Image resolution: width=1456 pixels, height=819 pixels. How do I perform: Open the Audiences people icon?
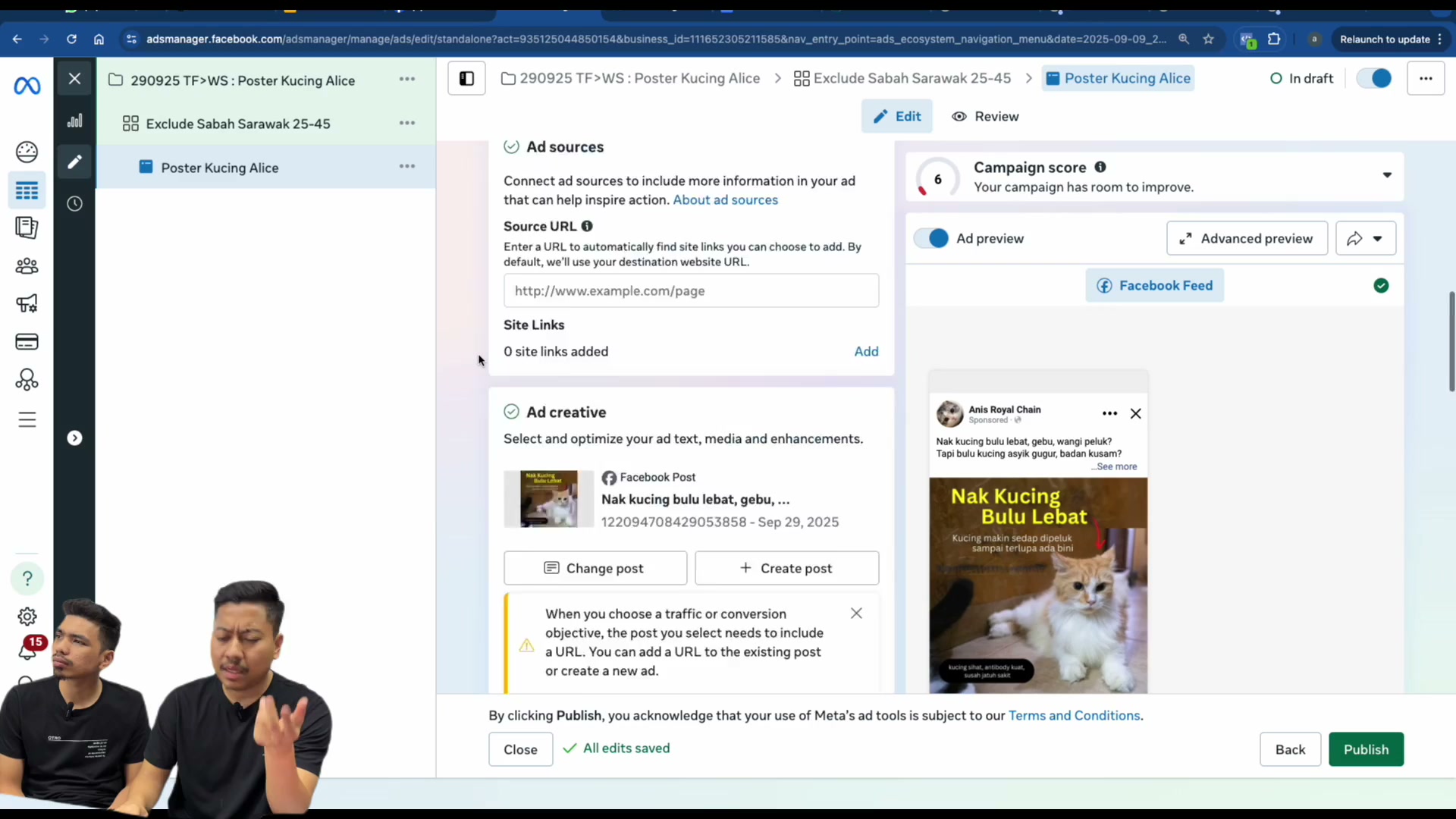[x=27, y=266]
